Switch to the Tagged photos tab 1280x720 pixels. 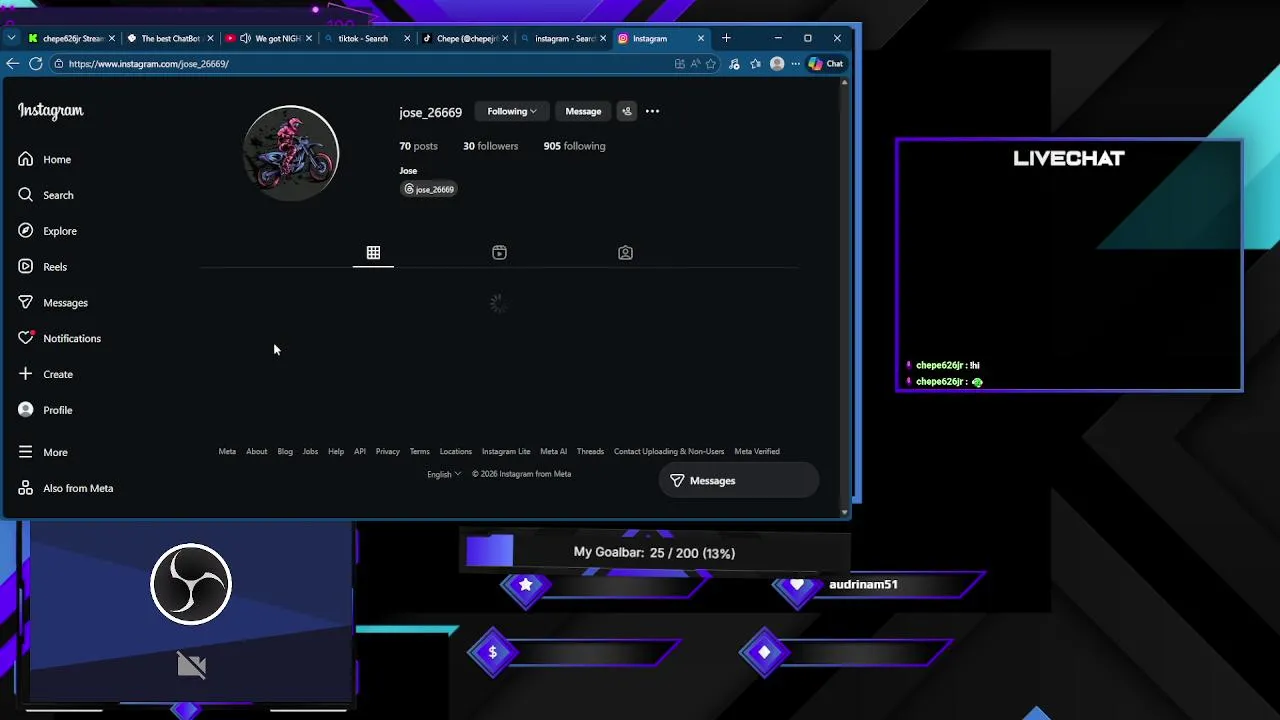pyautogui.click(x=625, y=253)
